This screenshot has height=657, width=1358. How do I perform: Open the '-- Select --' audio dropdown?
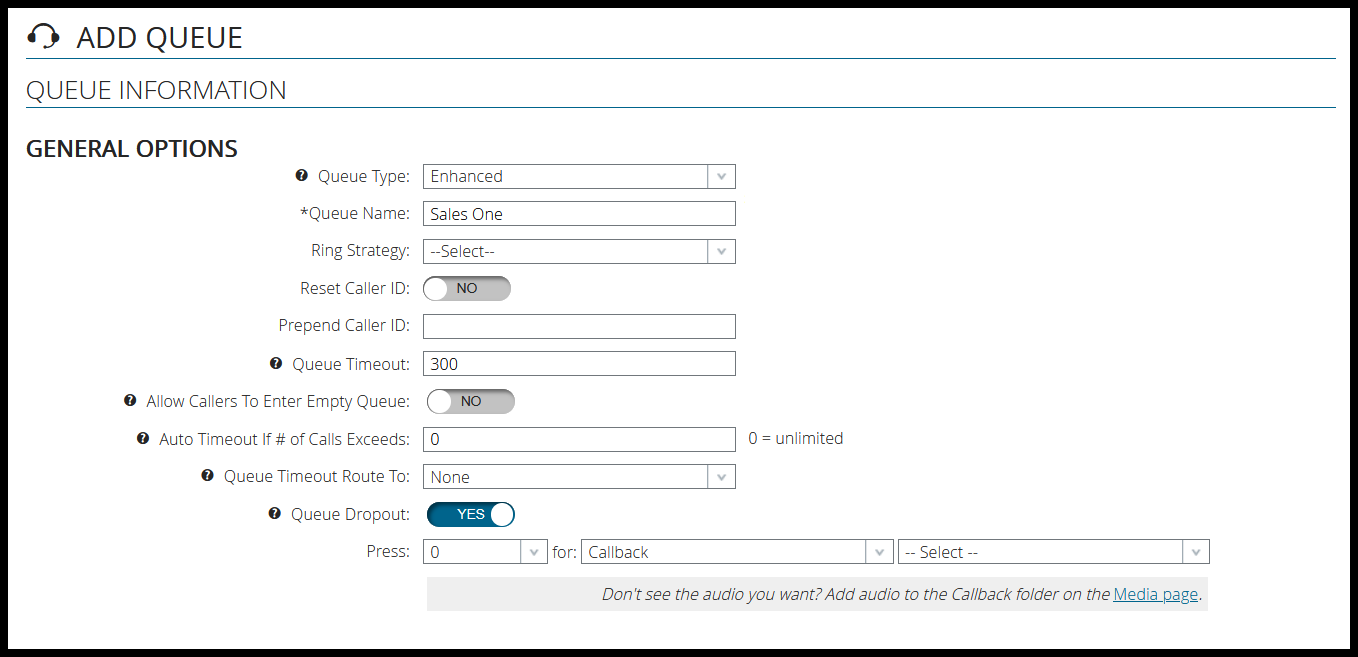click(1054, 552)
